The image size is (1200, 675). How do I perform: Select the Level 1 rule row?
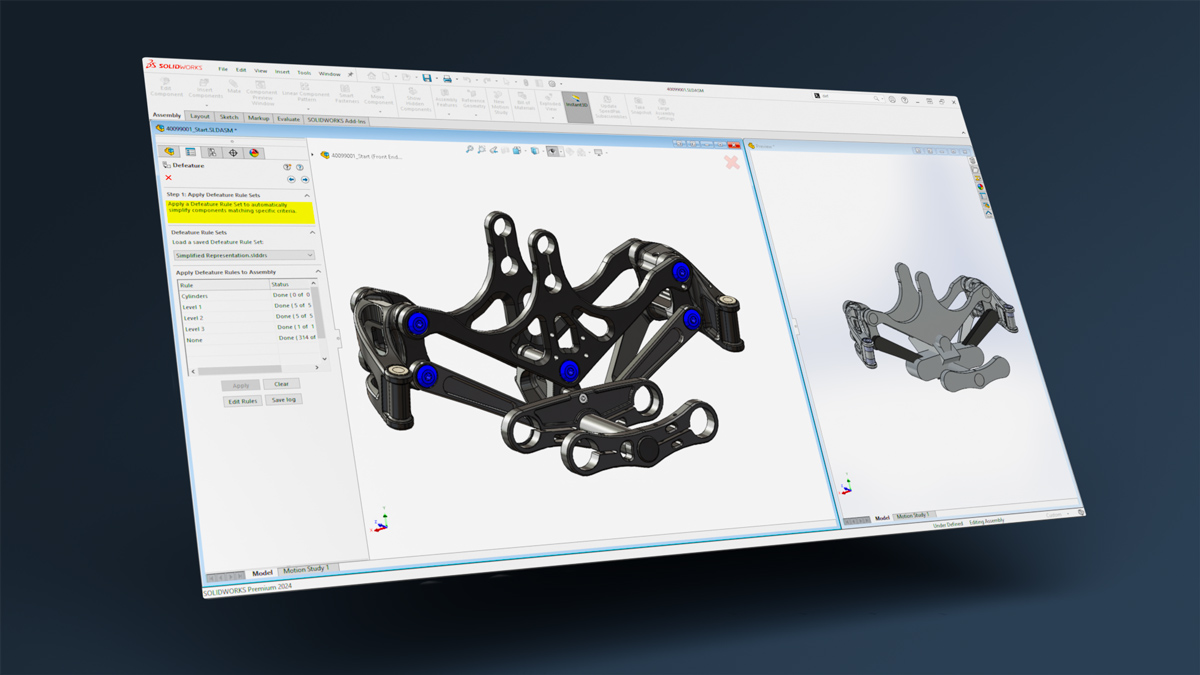click(249, 306)
